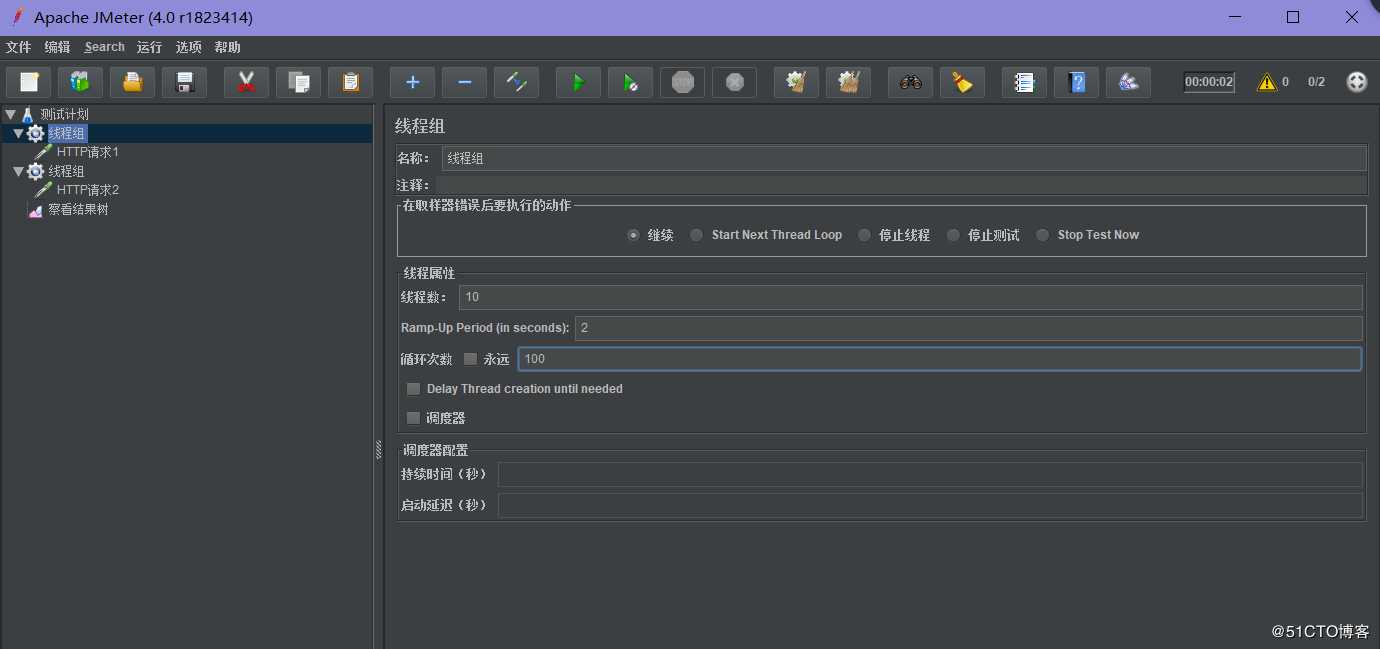
Task: Open search with binoculars icon
Action: pos(910,82)
